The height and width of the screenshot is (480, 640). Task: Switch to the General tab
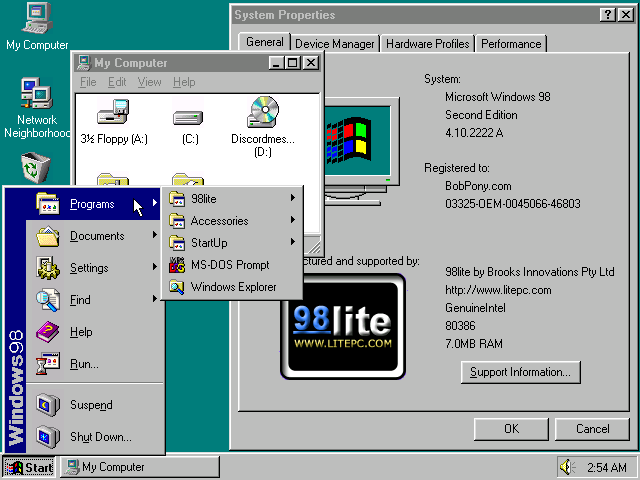[x=264, y=42]
